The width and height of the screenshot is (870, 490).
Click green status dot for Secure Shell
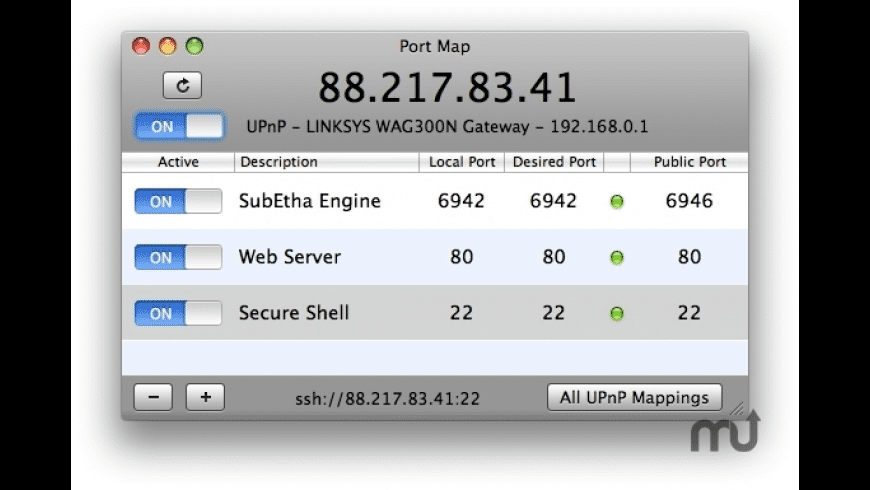pyautogui.click(x=617, y=314)
